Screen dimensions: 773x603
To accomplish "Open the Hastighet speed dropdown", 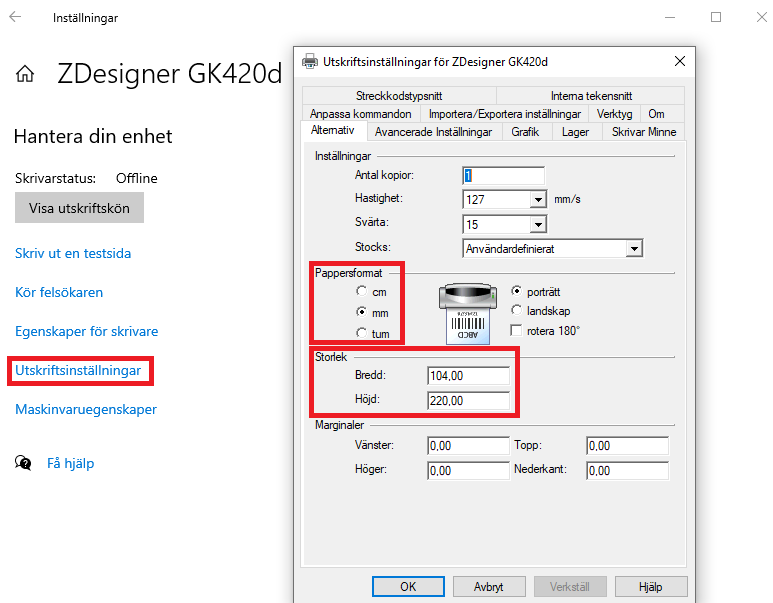I will pos(537,200).
